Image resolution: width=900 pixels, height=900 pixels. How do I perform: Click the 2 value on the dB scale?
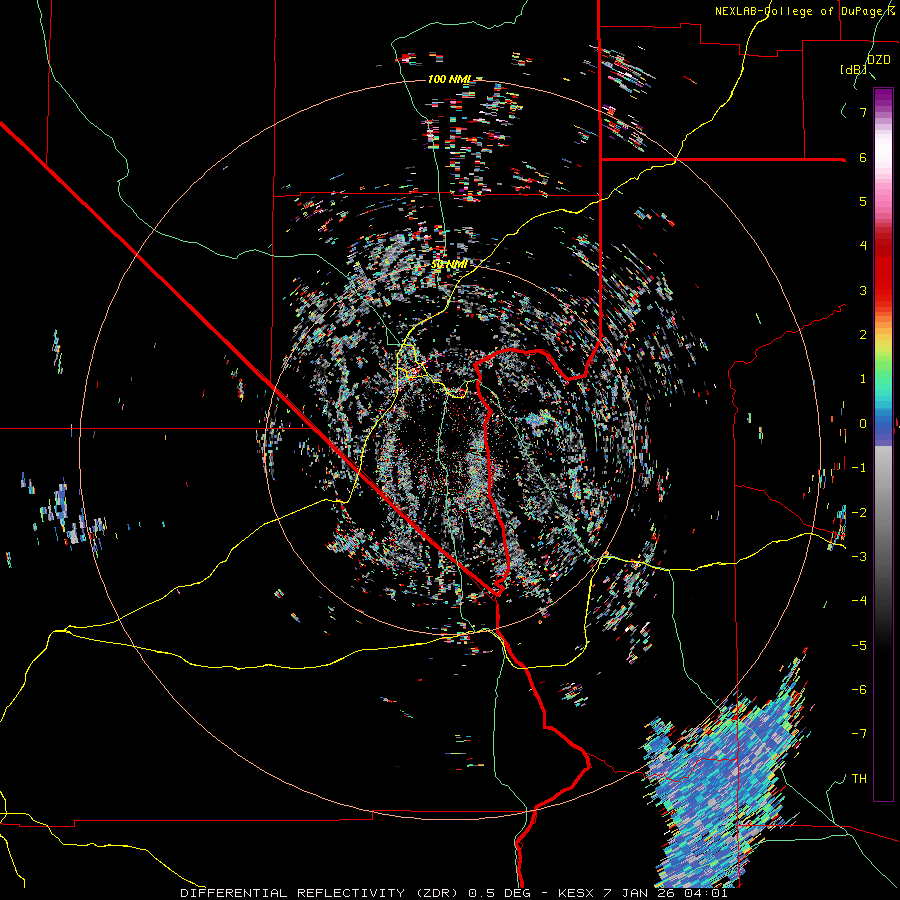(x=863, y=335)
